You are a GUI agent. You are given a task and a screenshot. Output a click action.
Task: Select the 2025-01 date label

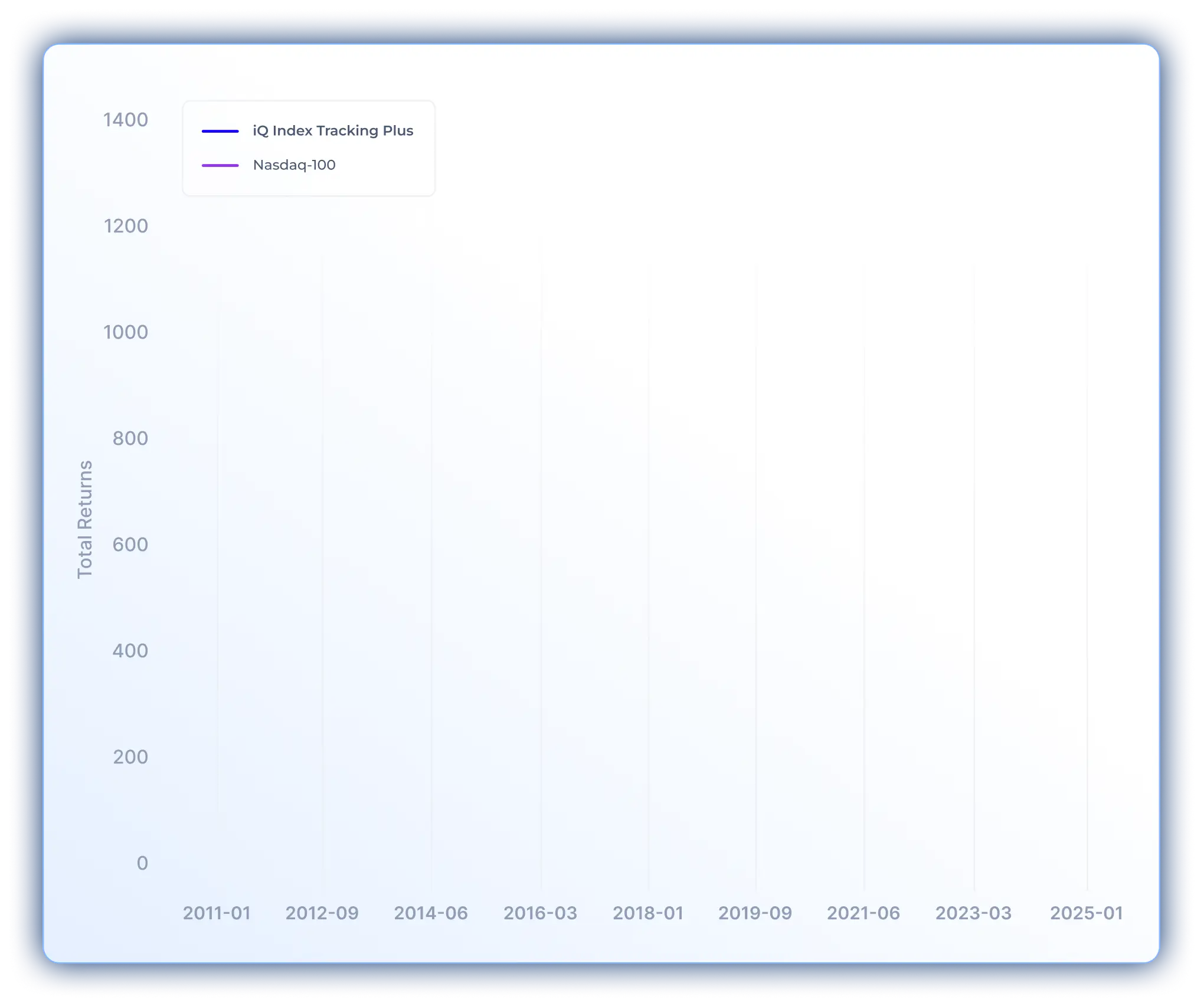point(1086,913)
